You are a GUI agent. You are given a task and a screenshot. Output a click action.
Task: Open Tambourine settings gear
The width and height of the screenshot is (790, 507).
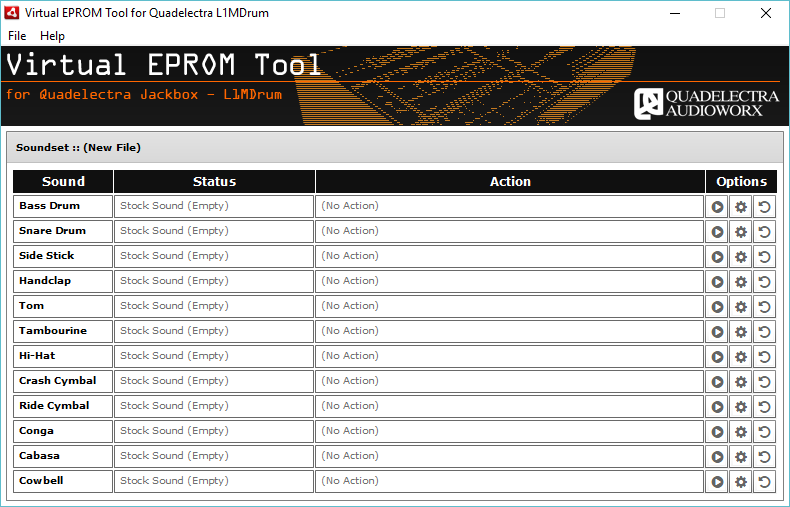741,332
